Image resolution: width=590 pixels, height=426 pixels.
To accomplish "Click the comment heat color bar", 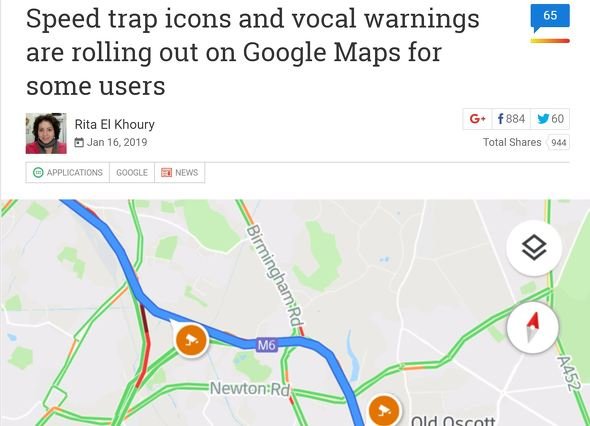I will pos(550,41).
